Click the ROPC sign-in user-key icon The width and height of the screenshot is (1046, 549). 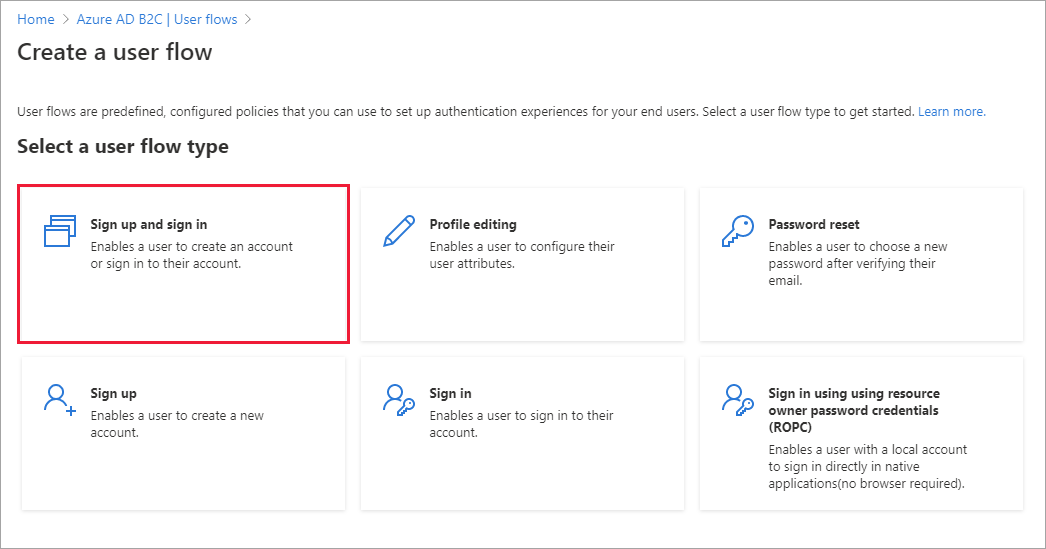pyautogui.click(x=738, y=399)
